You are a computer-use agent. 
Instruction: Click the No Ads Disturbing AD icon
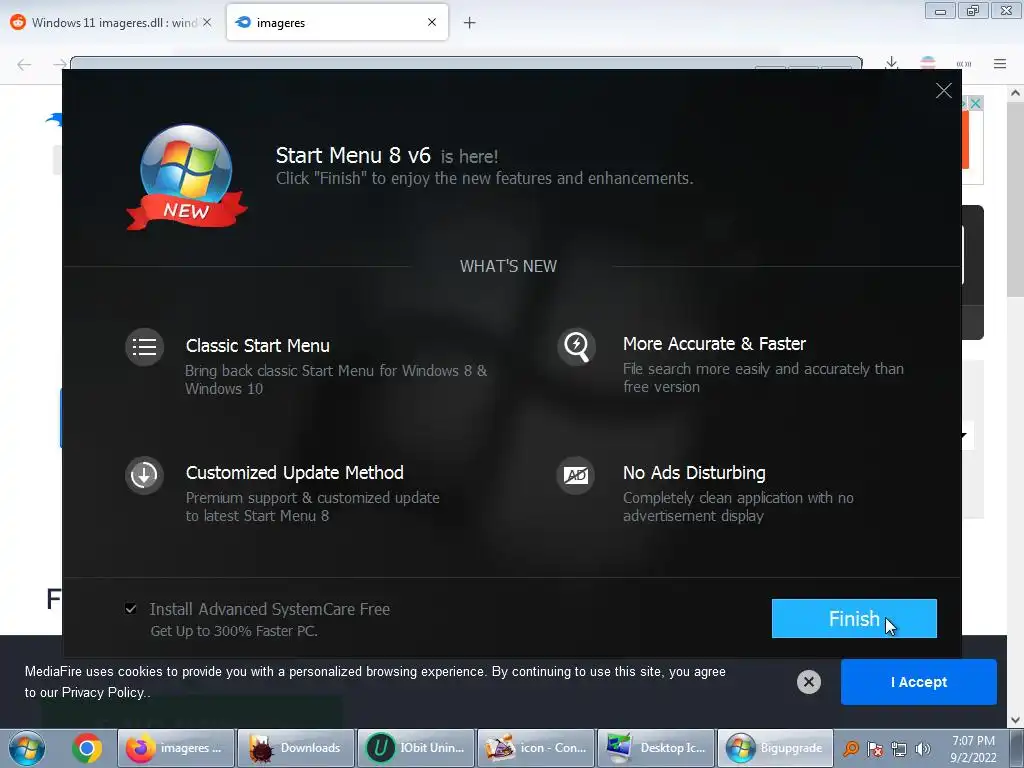(x=576, y=475)
